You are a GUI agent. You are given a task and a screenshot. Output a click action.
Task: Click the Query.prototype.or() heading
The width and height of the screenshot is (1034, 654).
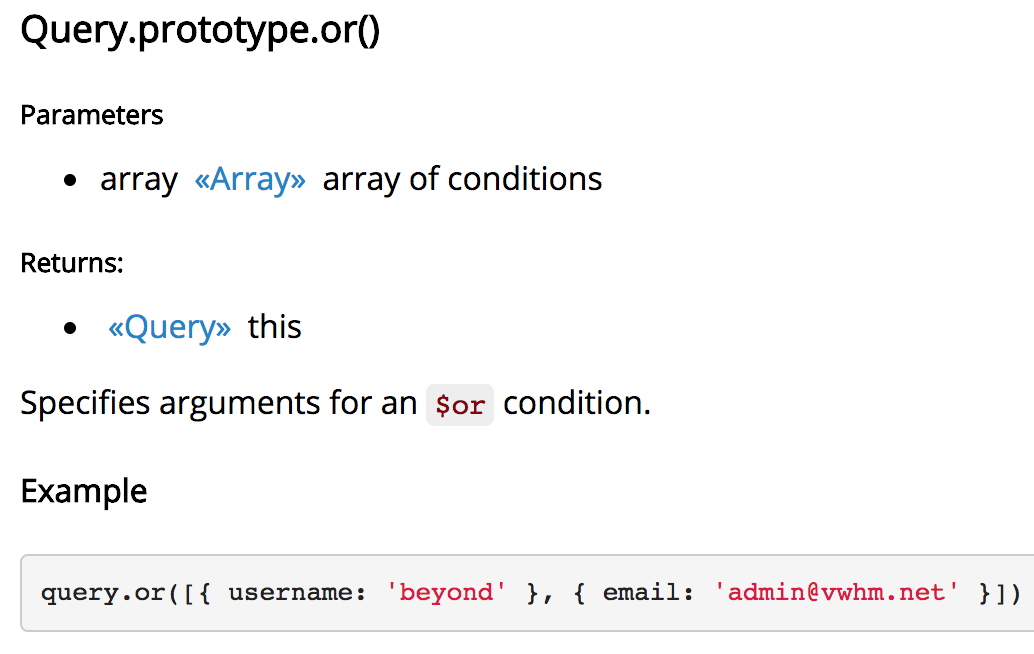200,30
